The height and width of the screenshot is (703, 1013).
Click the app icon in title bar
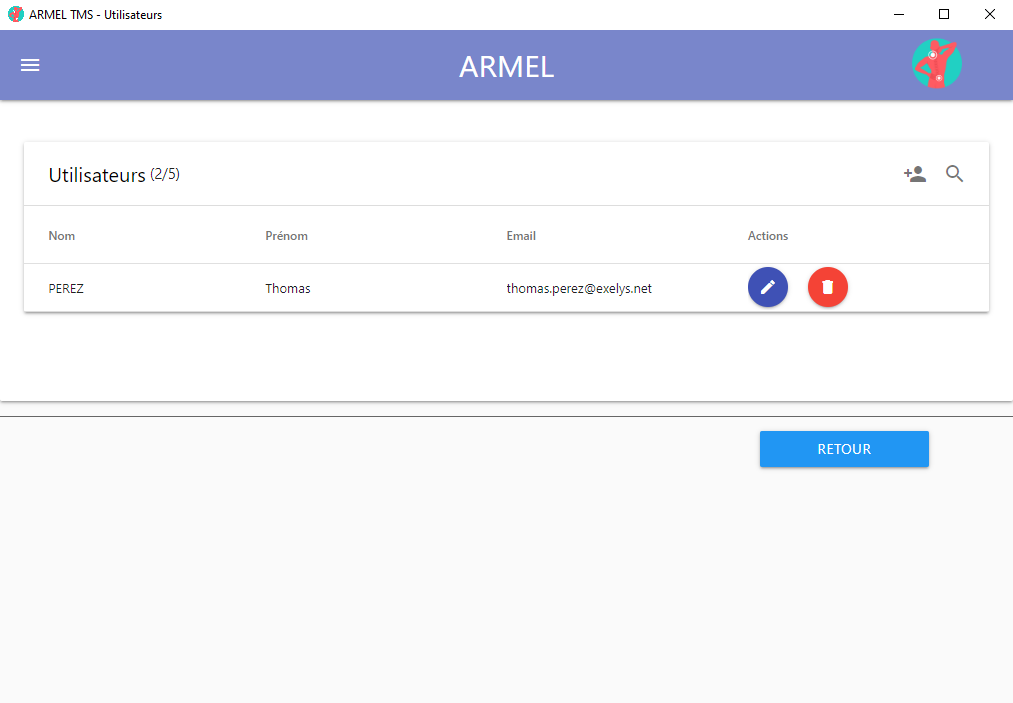click(x=15, y=15)
